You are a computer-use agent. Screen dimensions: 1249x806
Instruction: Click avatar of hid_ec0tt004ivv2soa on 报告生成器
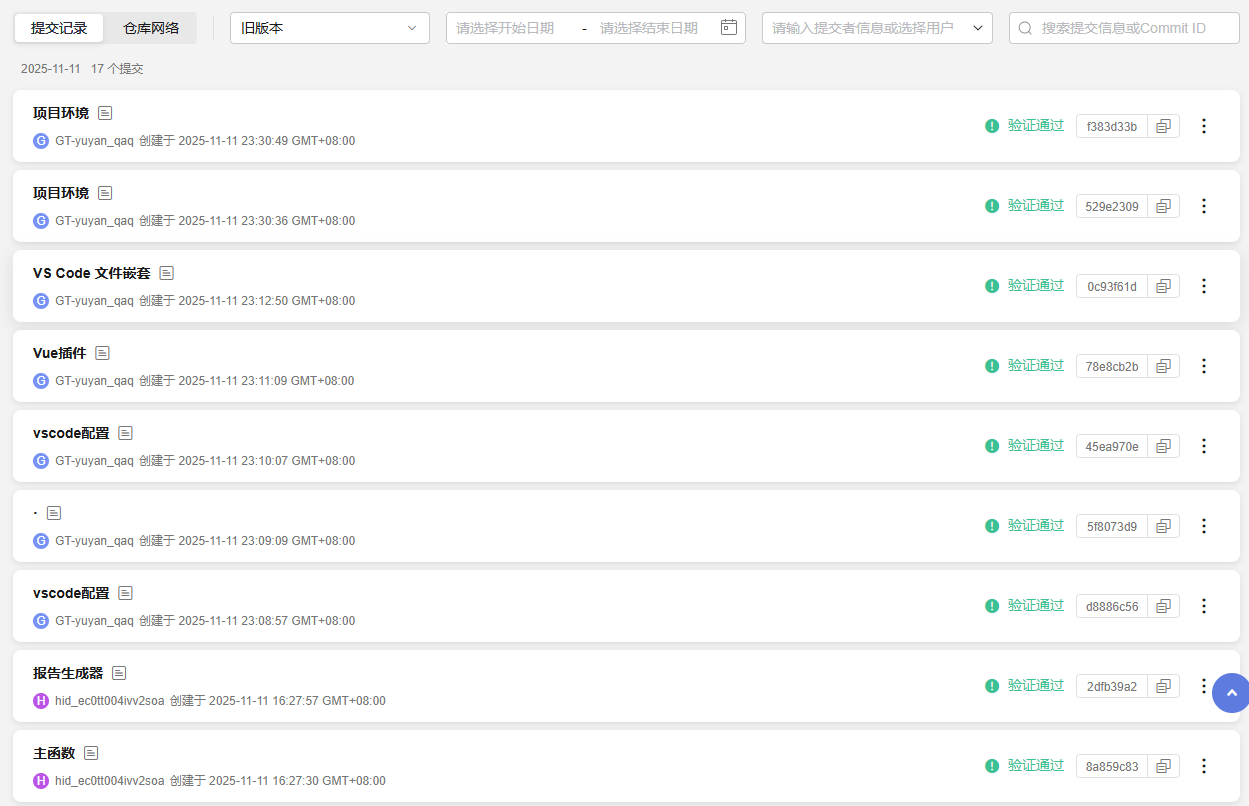pyautogui.click(x=41, y=701)
